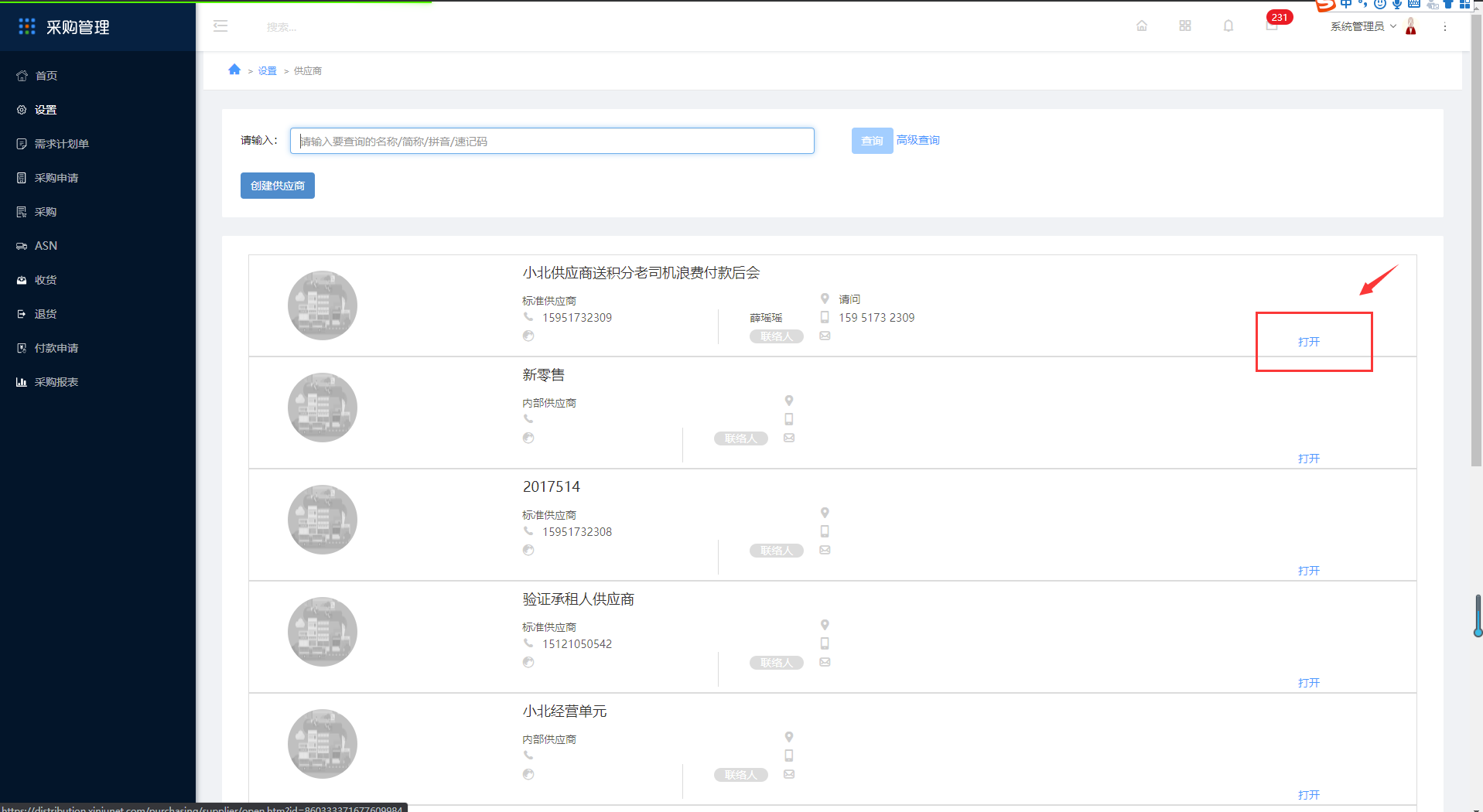Open the 小北供应商送积分老司机 supplier via 打开
This screenshot has height=812, width=1483.
[1309, 342]
